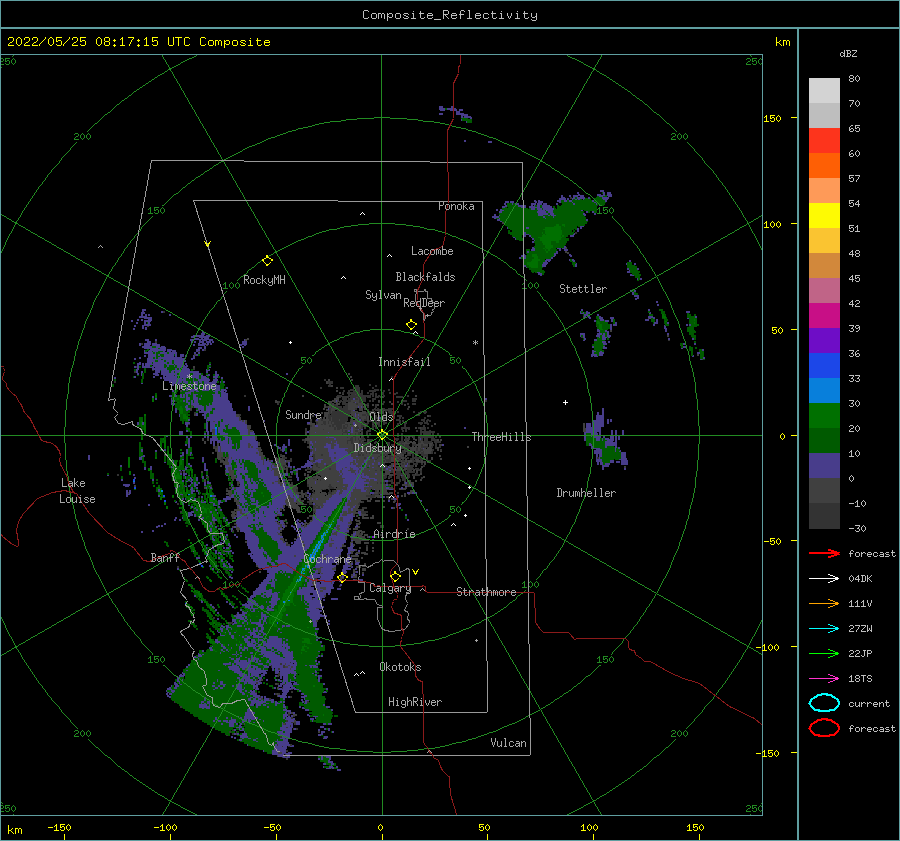This screenshot has height=841, width=900.
Task: Pick the light gray 70-80 dBZ swatch
Action: (824, 91)
